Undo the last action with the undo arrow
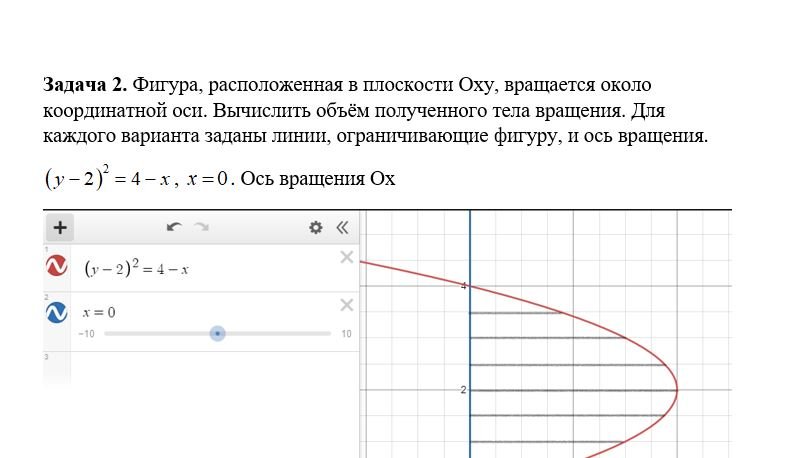This screenshot has height=458, width=806. (x=174, y=227)
